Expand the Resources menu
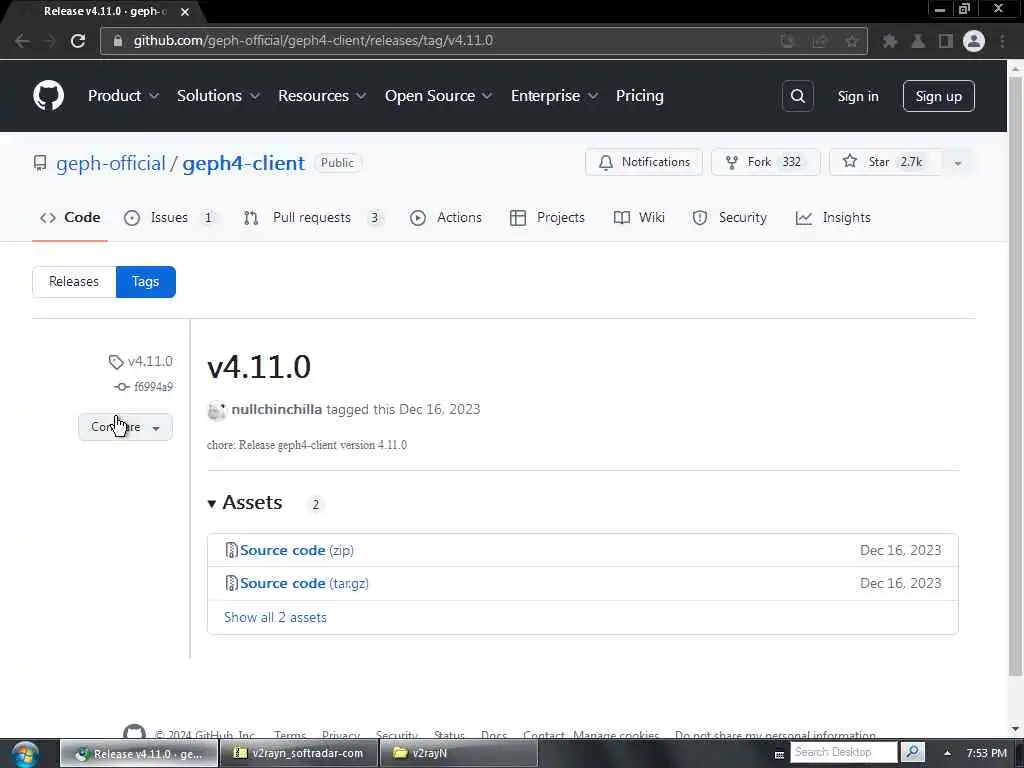 (x=322, y=96)
